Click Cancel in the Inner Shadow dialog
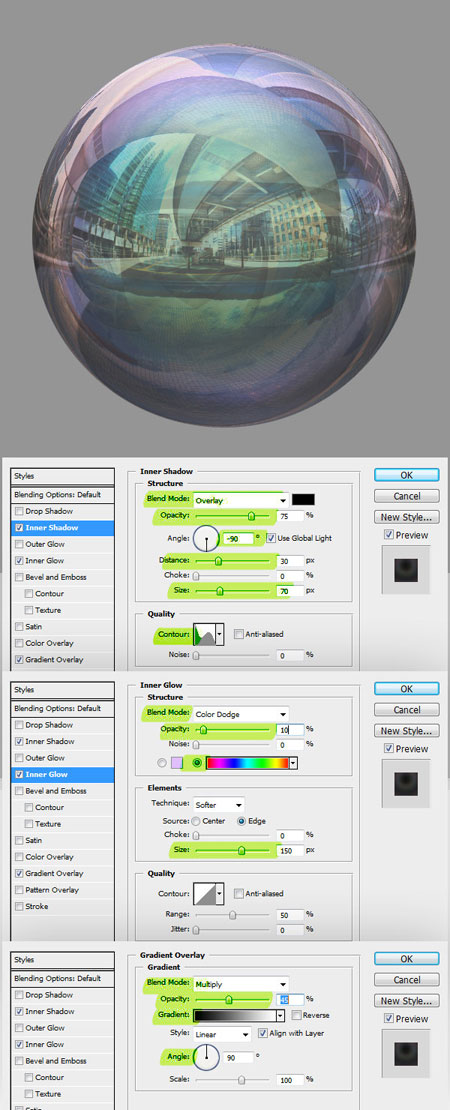 [407, 496]
